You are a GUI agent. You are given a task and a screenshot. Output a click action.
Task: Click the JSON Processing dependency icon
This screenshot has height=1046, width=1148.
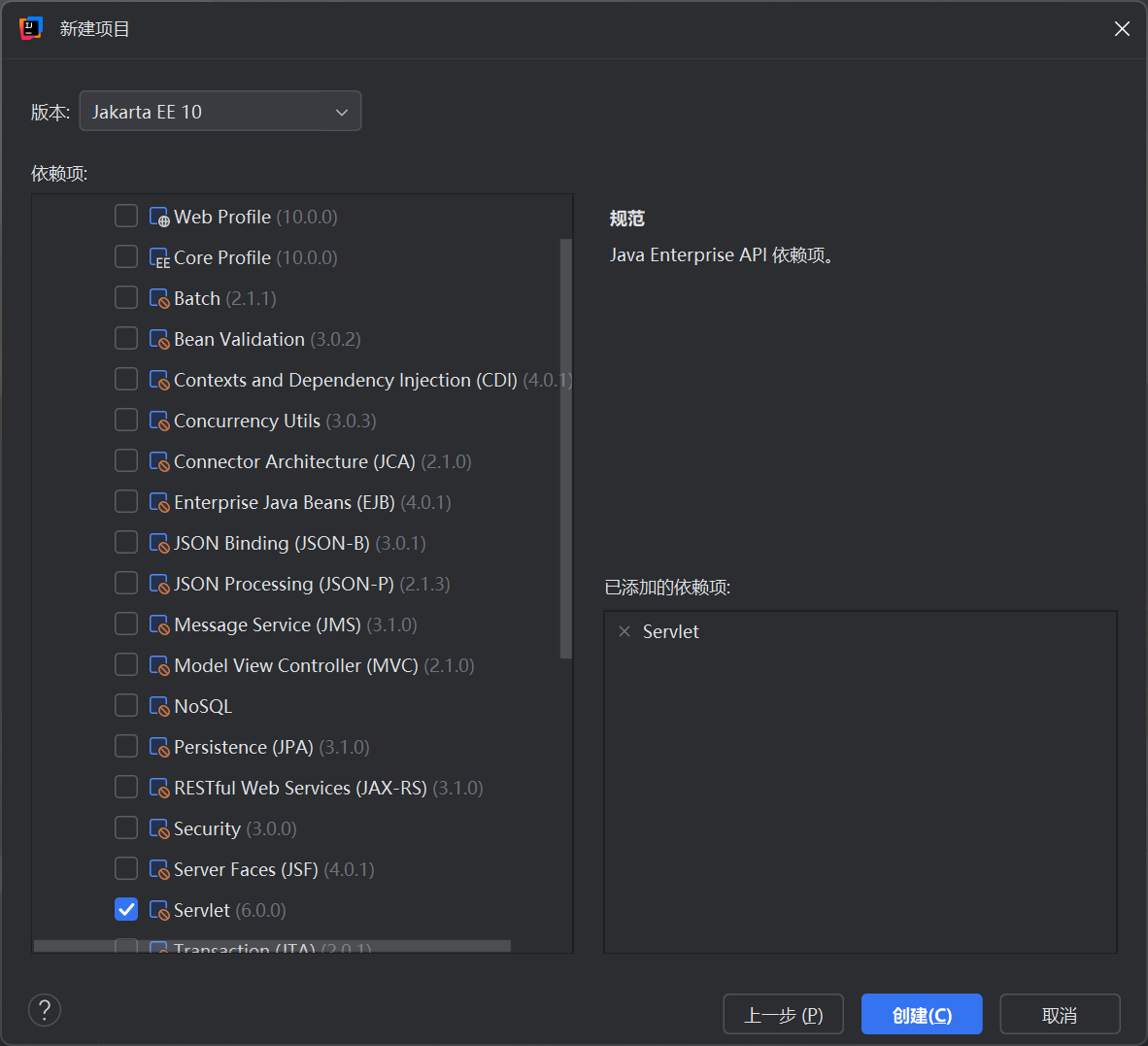[x=159, y=585]
